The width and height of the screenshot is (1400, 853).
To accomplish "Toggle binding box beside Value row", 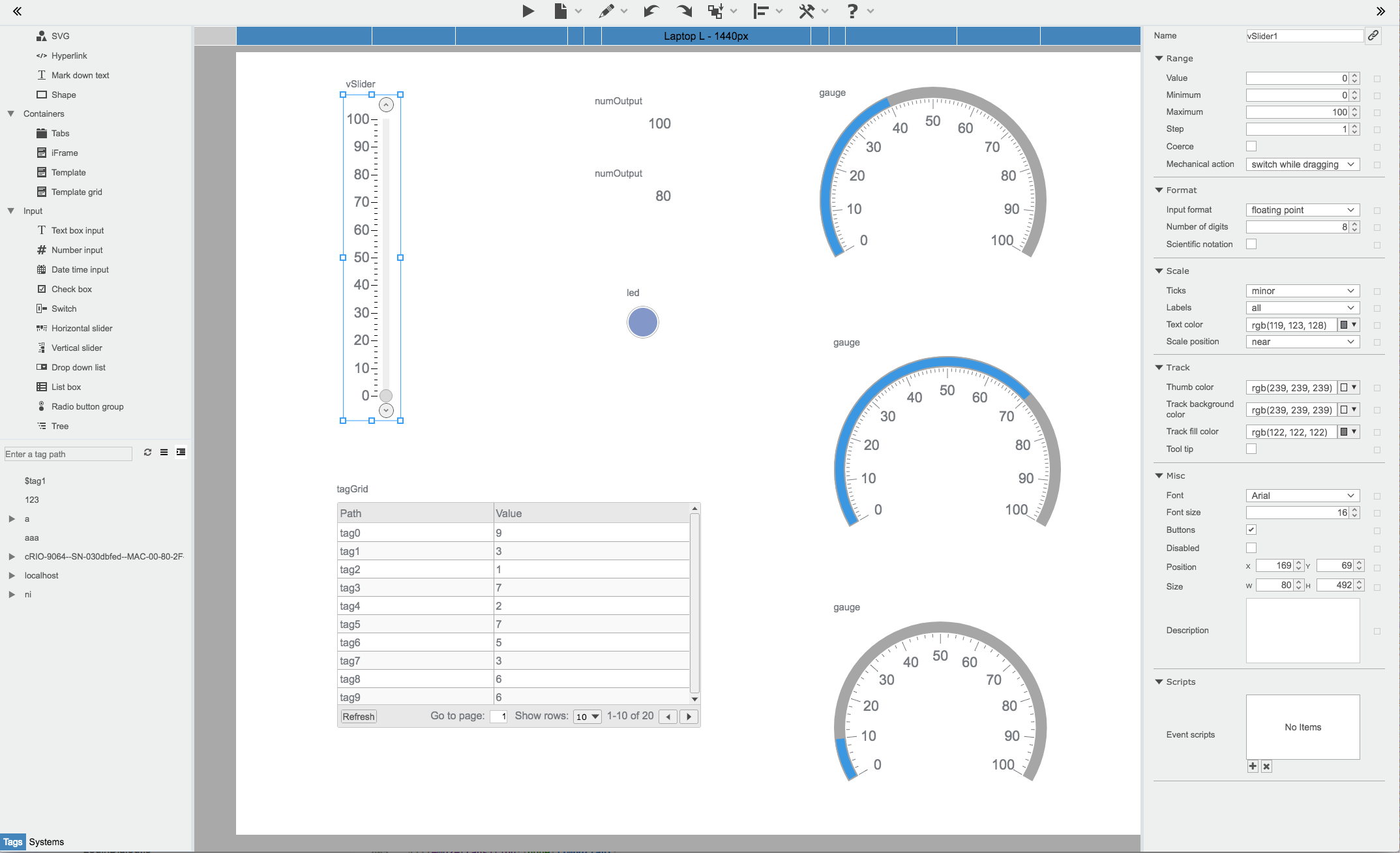I will (1377, 79).
